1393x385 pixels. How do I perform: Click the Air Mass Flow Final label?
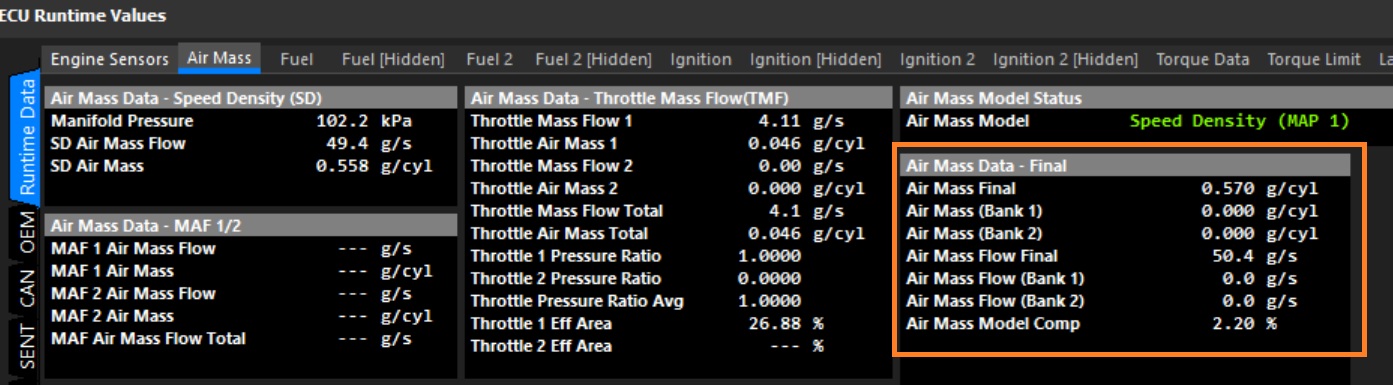pos(981,256)
